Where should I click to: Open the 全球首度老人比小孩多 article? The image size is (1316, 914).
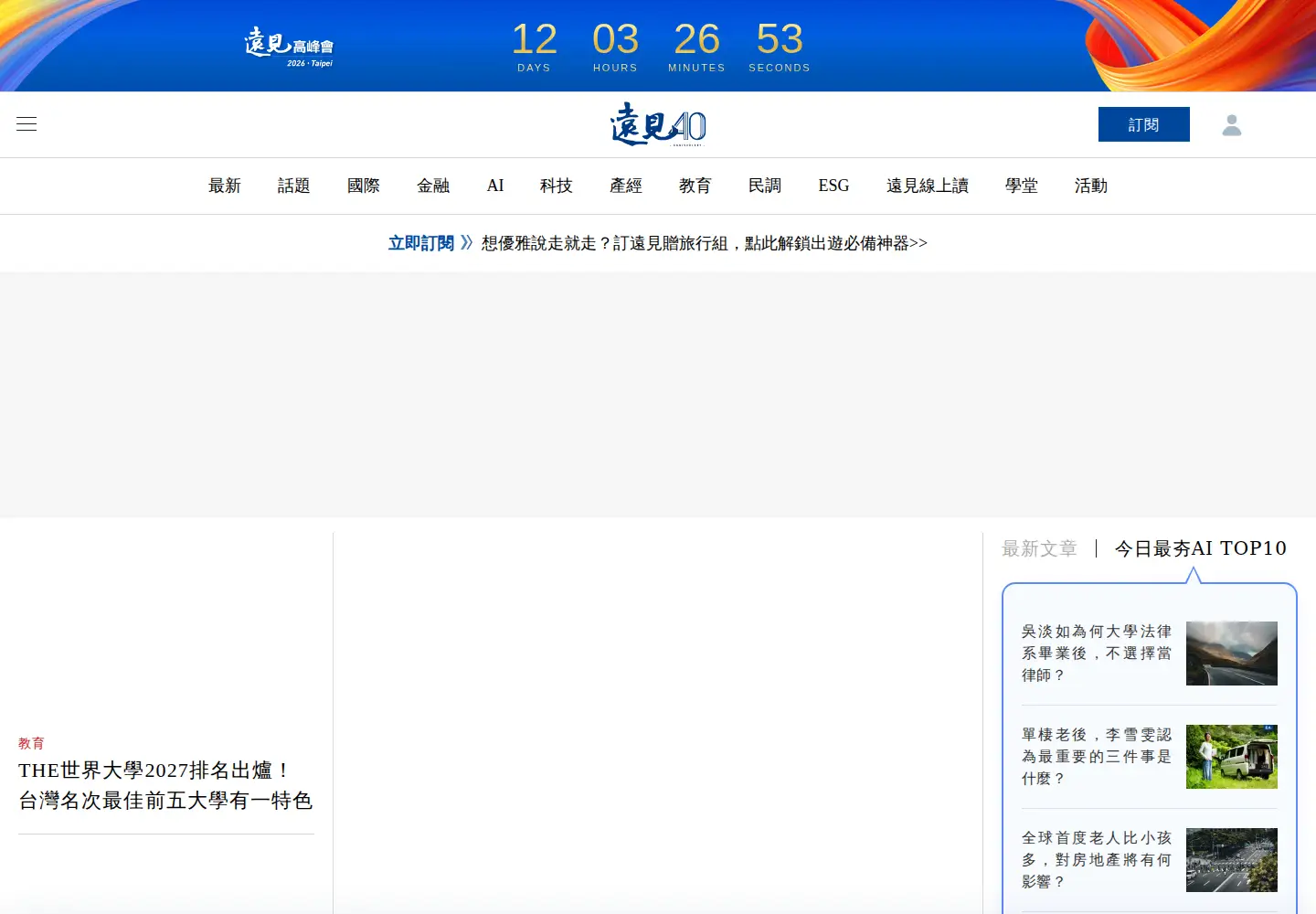click(x=1097, y=860)
